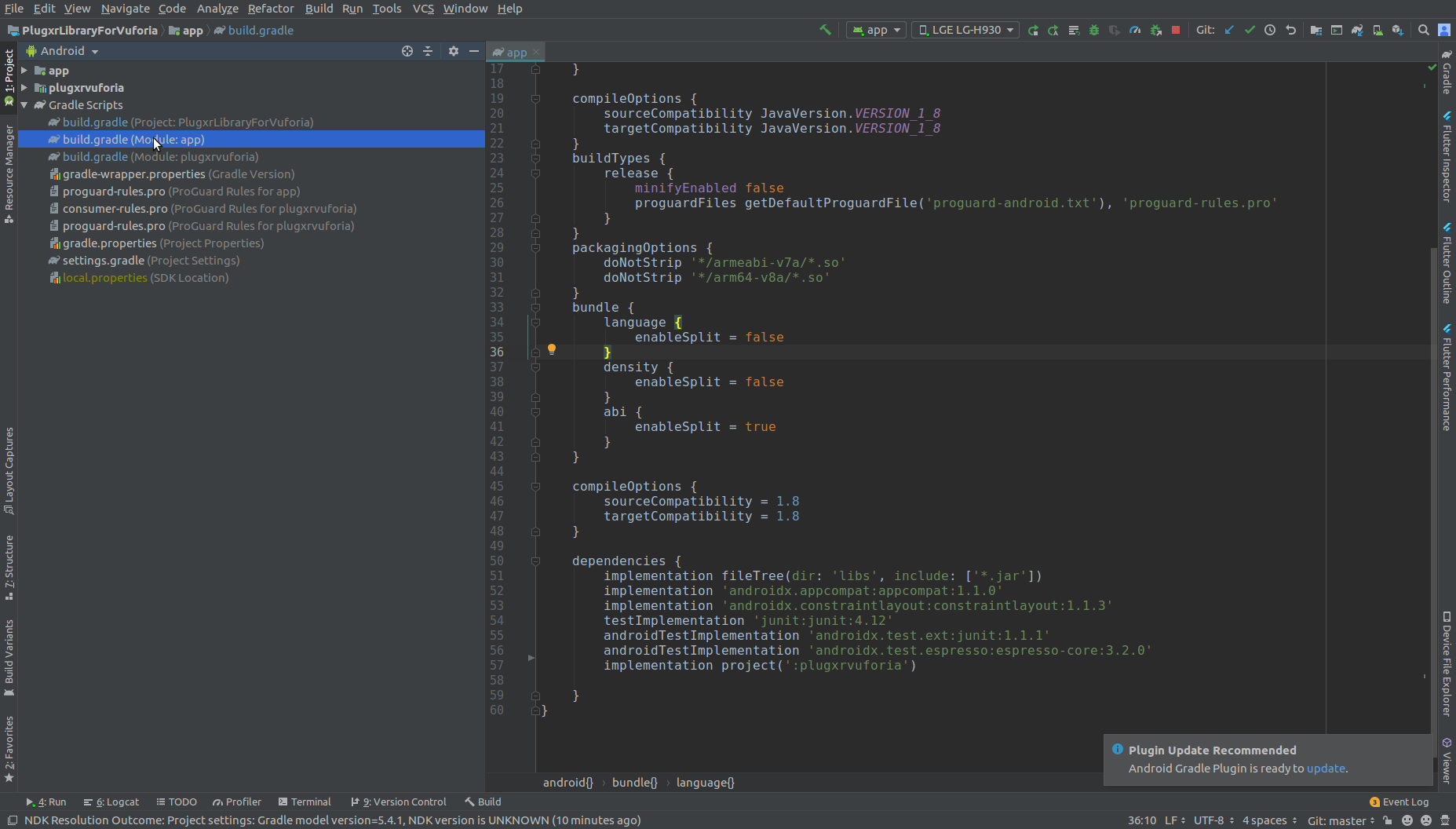The width and height of the screenshot is (1456, 829).
Task: Open the Android view selector dropdown
Action: point(63,51)
